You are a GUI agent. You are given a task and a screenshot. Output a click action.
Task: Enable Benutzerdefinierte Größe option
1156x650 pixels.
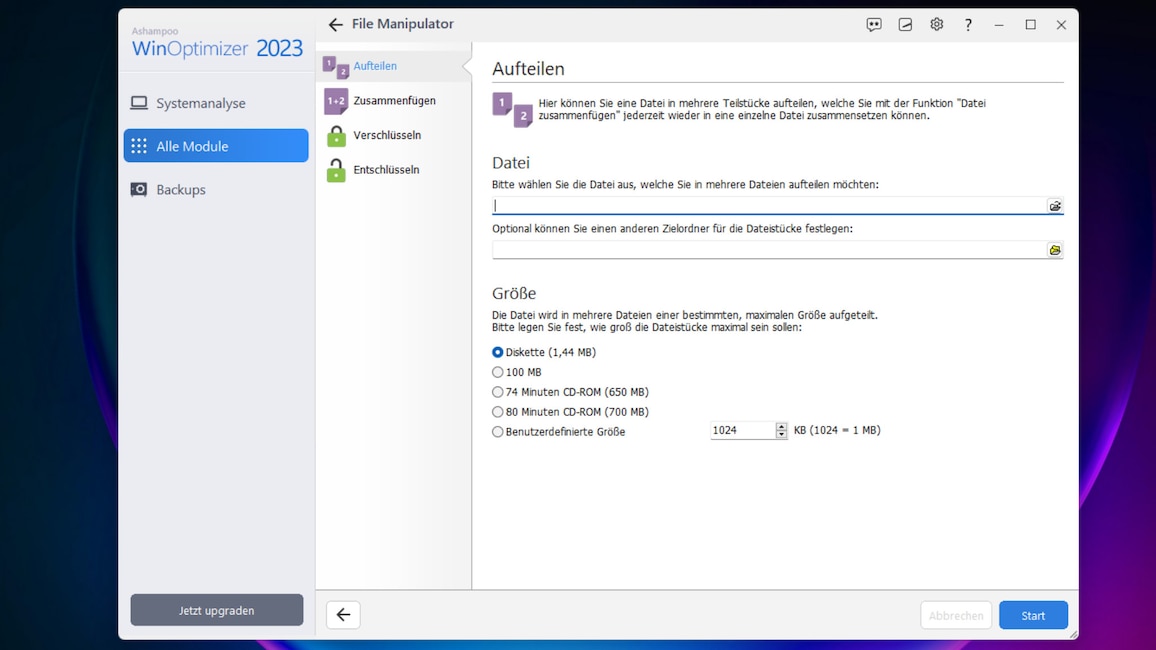click(498, 432)
